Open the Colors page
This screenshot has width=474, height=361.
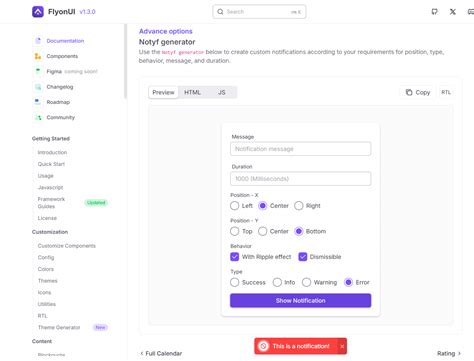[46, 269]
